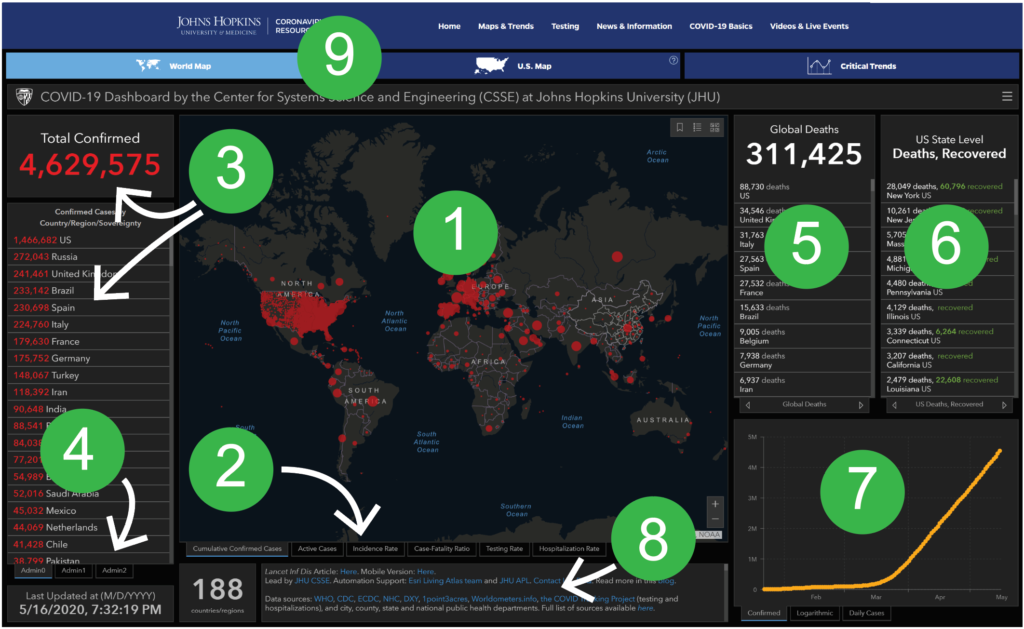Open the Testing menu item
The image size is (1024, 629).
(x=565, y=26)
